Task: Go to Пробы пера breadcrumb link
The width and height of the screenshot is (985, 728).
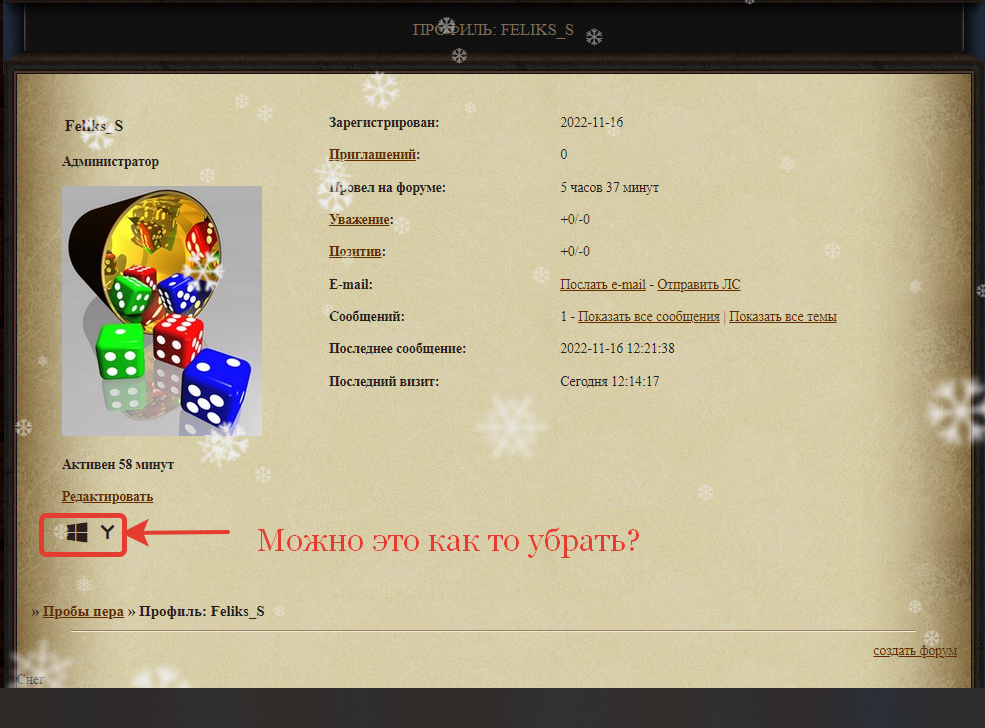Action: point(83,611)
